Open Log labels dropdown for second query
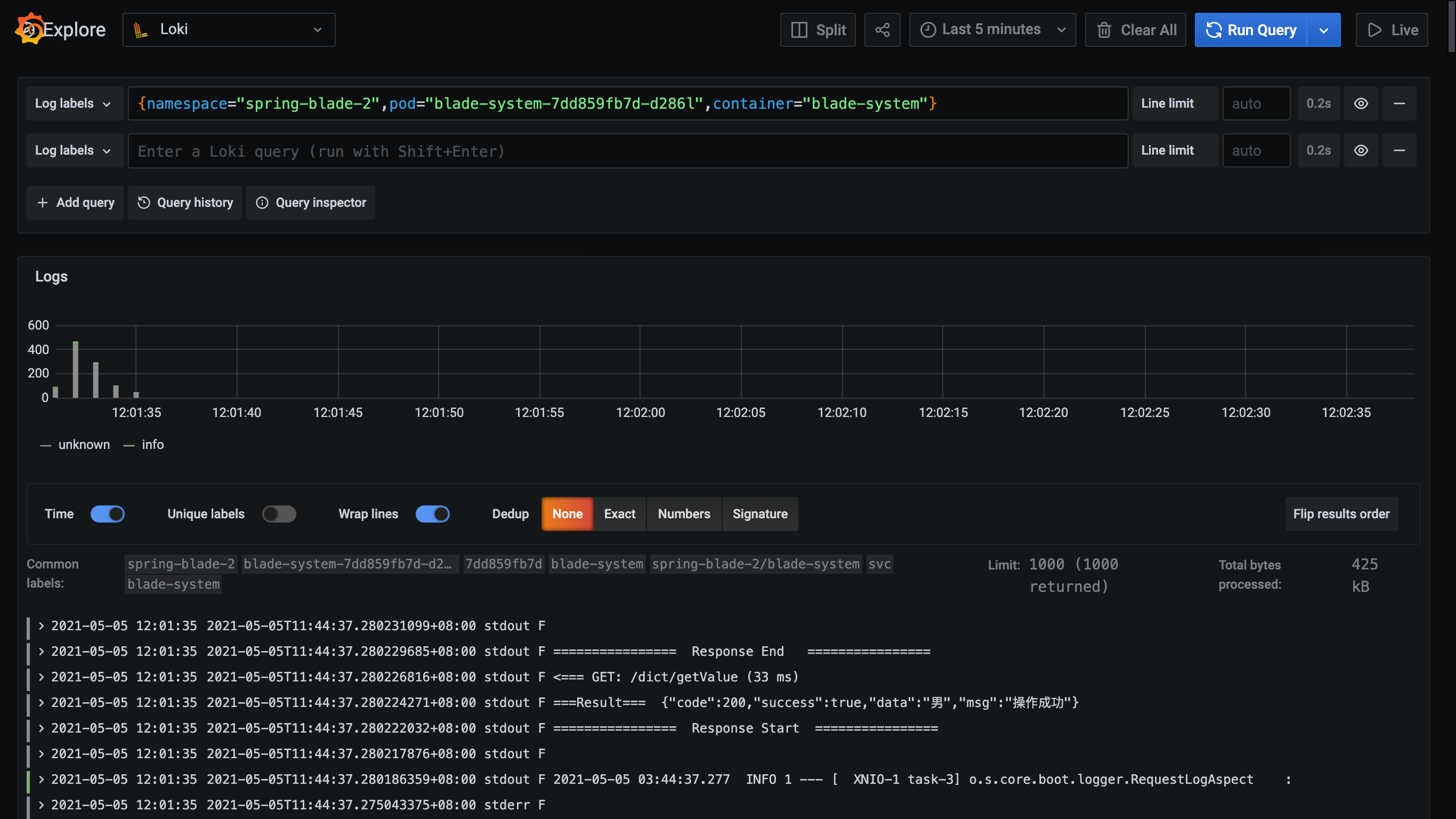 point(74,150)
